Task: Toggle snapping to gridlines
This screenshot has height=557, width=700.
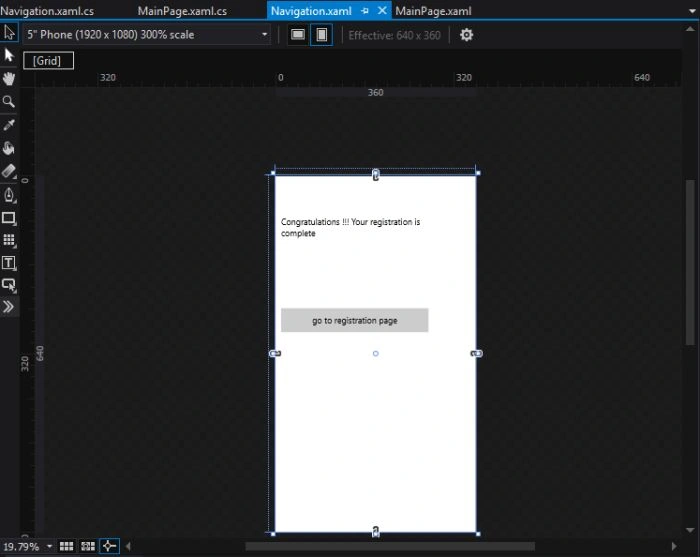Action: pyautogui.click(x=88, y=546)
